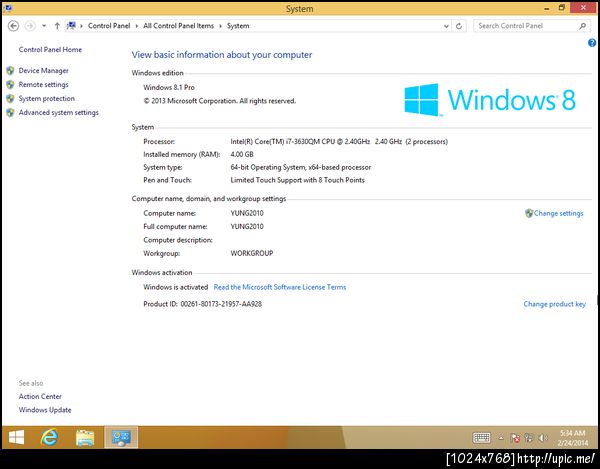
Task: Go up one level with the Up arrow
Action: pyautogui.click(x=57, y=26)
